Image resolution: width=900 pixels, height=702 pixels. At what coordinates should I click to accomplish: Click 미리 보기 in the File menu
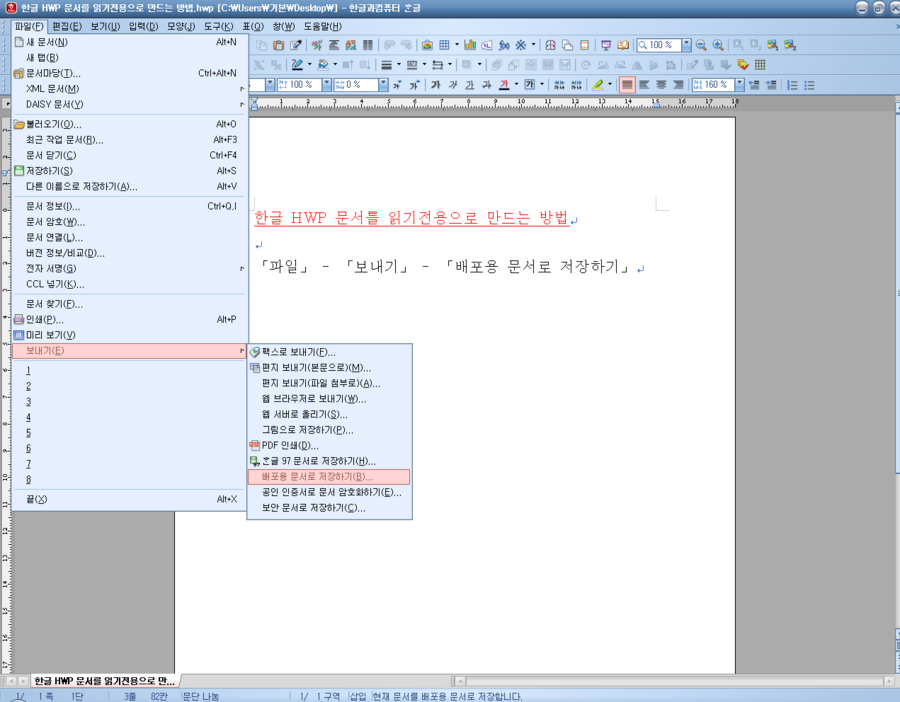tap(130, 335)
